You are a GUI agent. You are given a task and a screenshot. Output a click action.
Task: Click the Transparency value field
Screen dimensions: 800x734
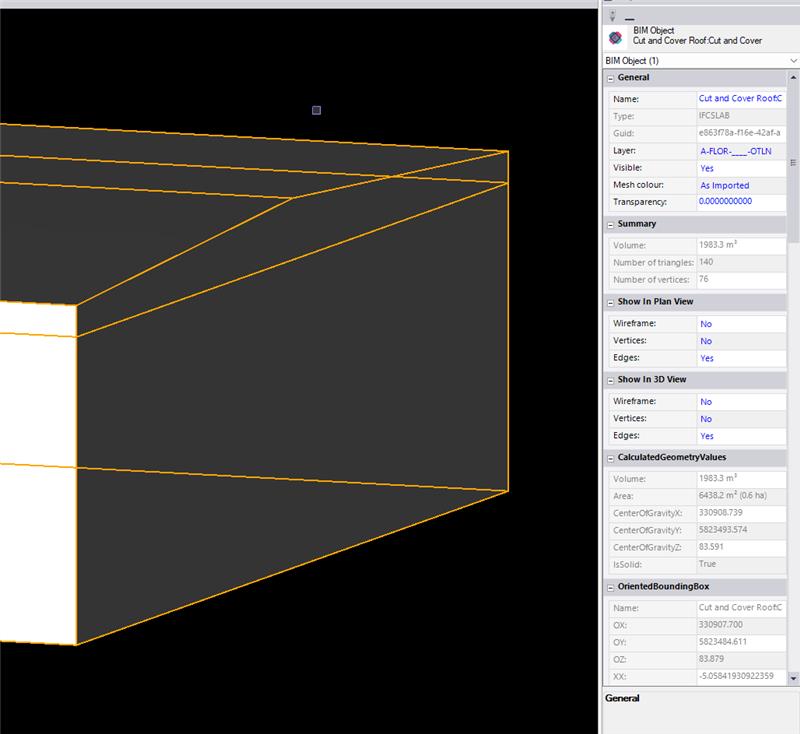pyautogui.click(x=740, y=202)
